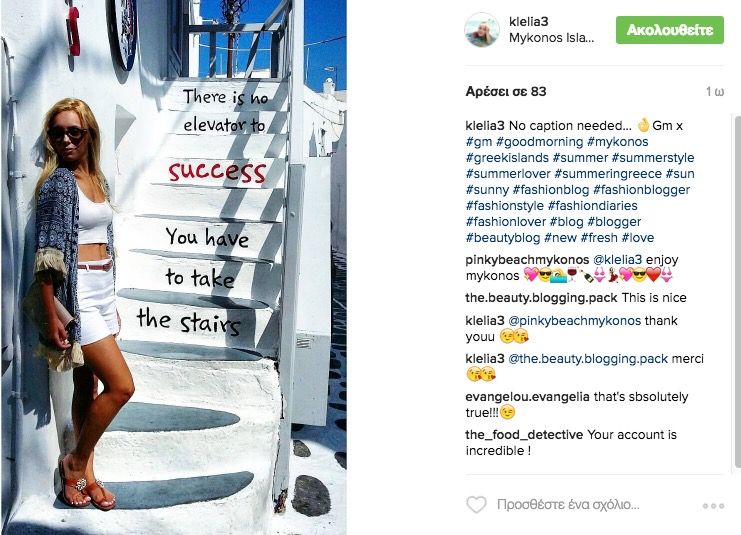The height and width of the screenshot is (535, 741).
Task: Click the comments scrollbar
Action: (x=737, y=291)
